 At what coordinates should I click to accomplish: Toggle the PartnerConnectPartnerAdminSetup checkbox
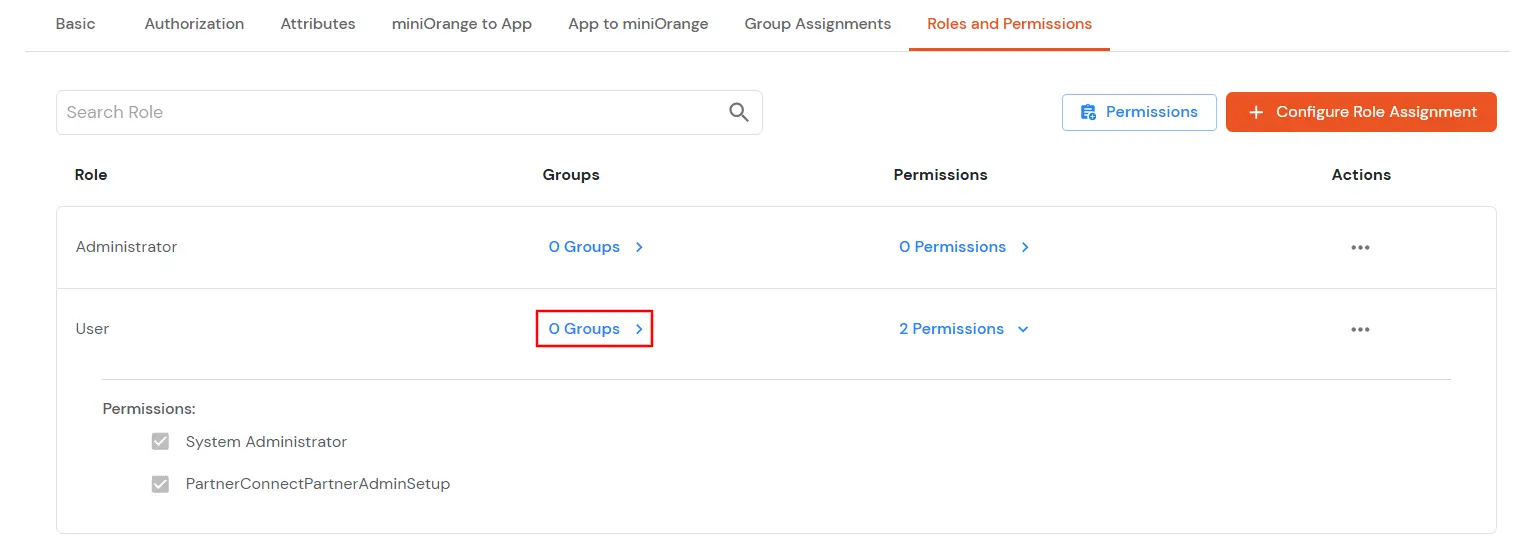[160, 484]
